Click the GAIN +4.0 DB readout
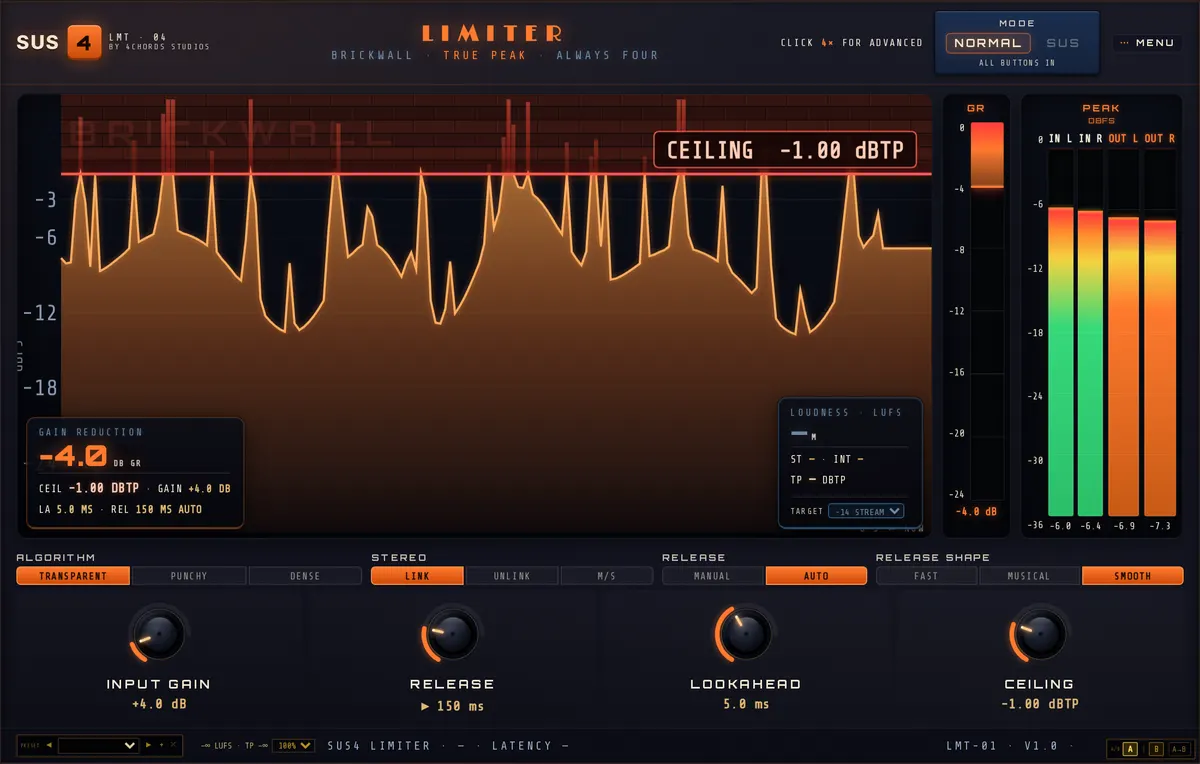This screenshot has width=1200, height=764. (x=195, y=488)
